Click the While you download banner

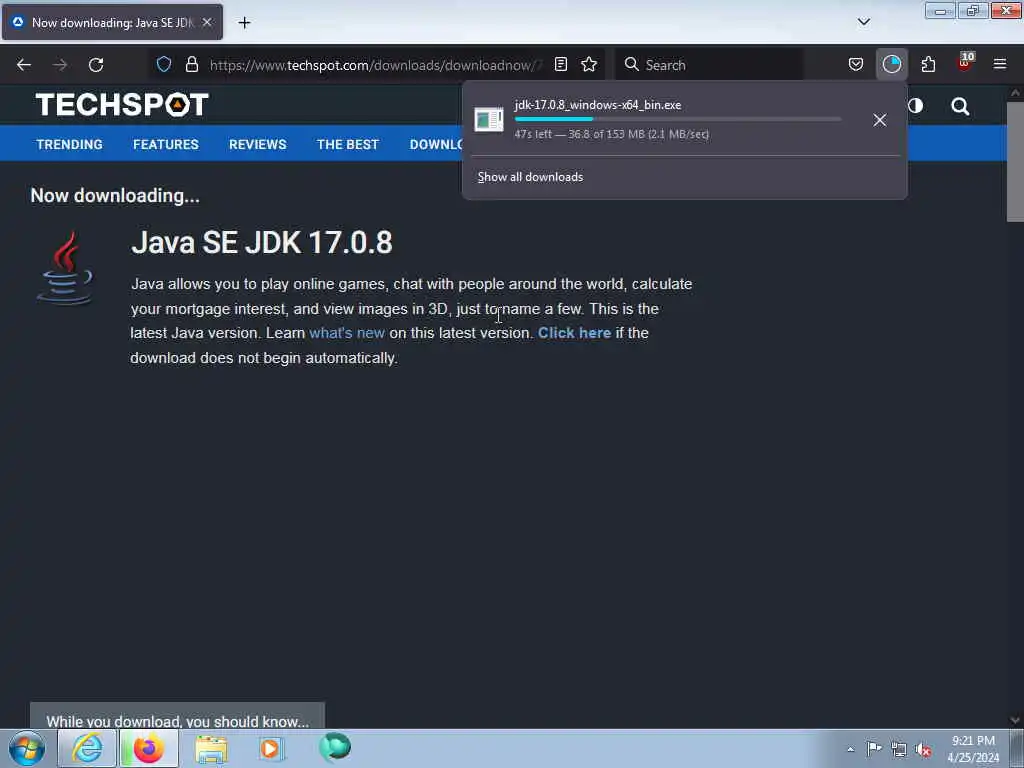[x=177, y=716]
